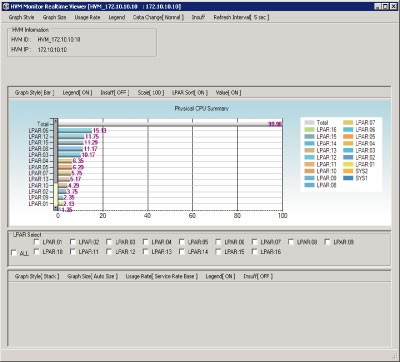Minimize the HVM Monitor Realtime Viewer window

377,7
